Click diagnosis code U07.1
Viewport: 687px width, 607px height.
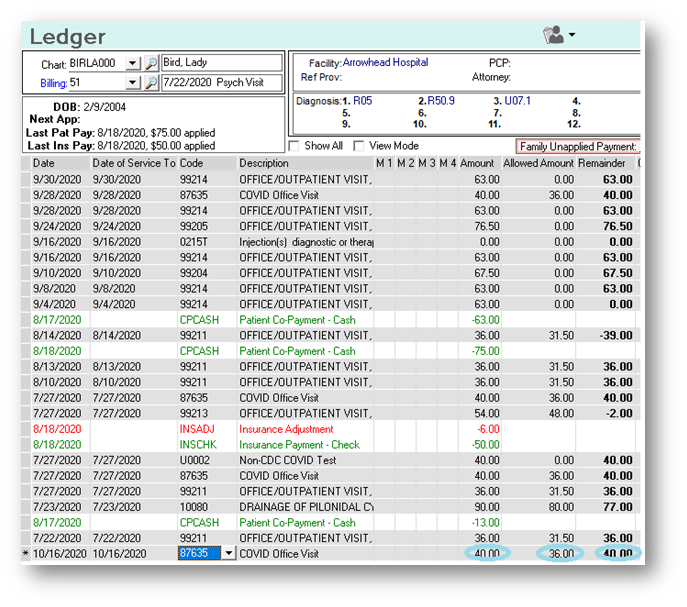[x=517, y=101]
